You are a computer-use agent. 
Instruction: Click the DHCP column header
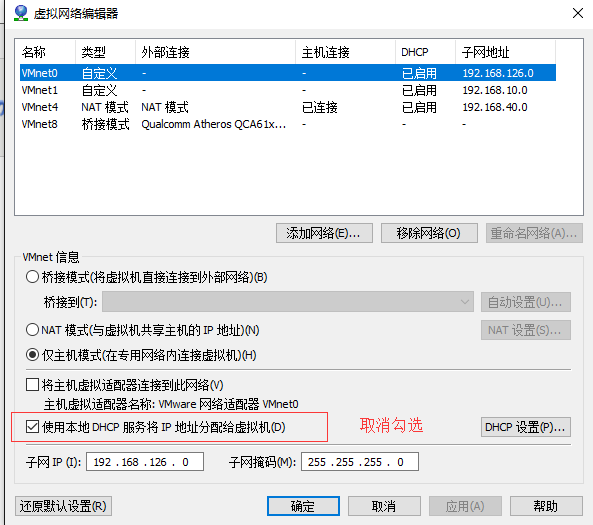point(425,52)
